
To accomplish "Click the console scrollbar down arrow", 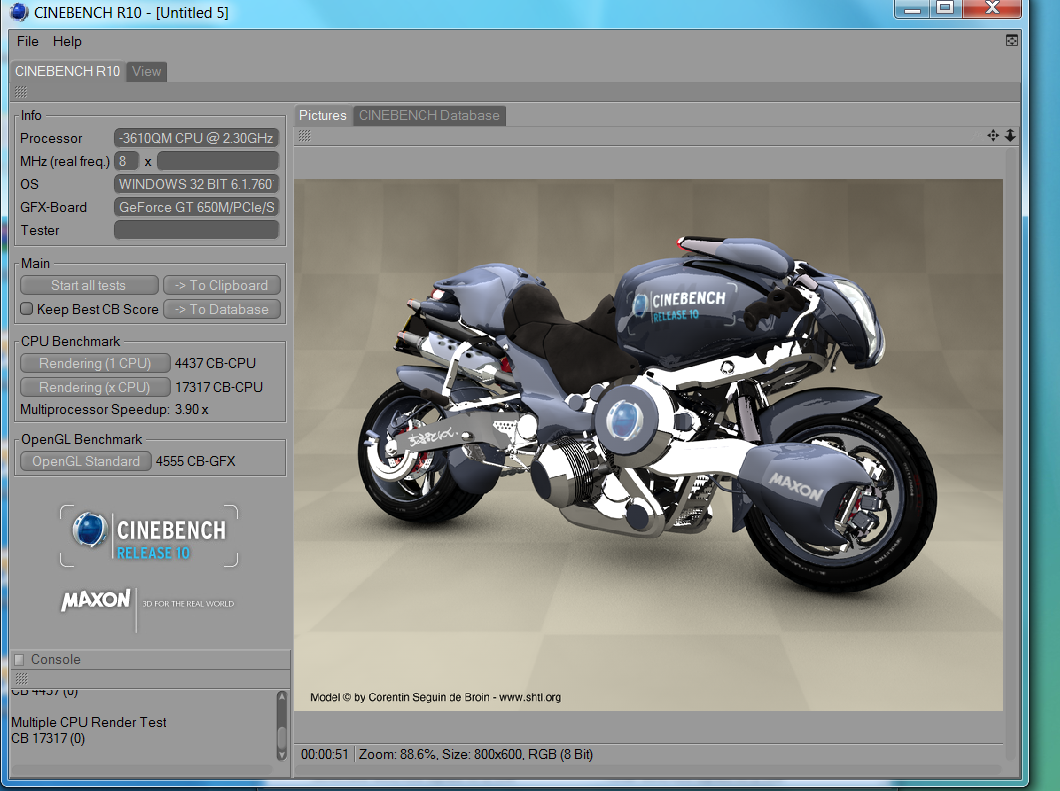I will (282, 754).
